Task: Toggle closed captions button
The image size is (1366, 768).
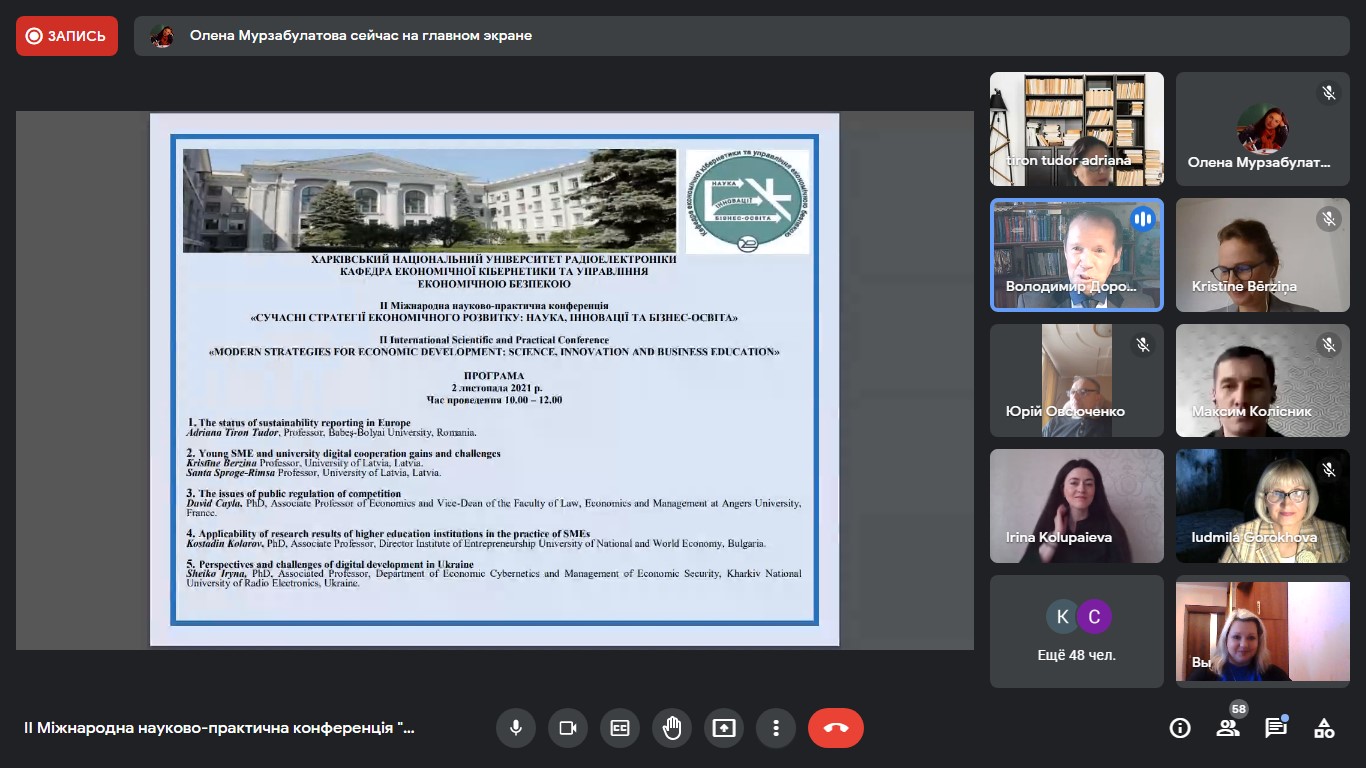Action: (x=620, y=728)
